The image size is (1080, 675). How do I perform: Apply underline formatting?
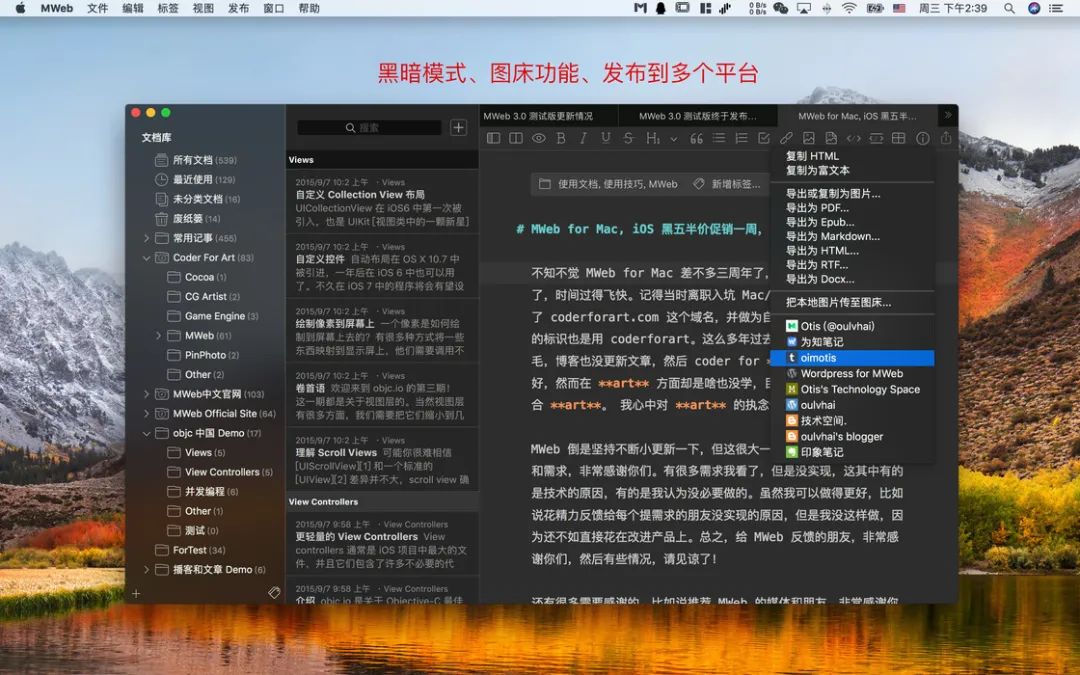[x=605, y=138]
